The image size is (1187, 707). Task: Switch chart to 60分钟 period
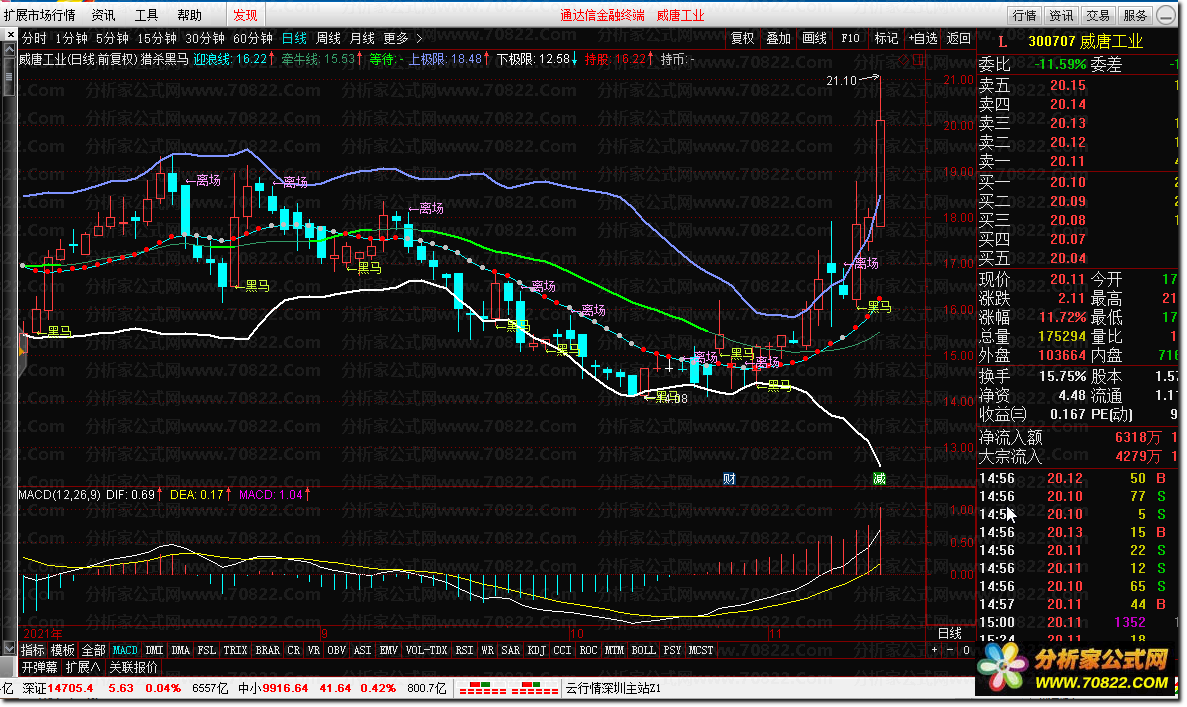click(x=253, y=38)
